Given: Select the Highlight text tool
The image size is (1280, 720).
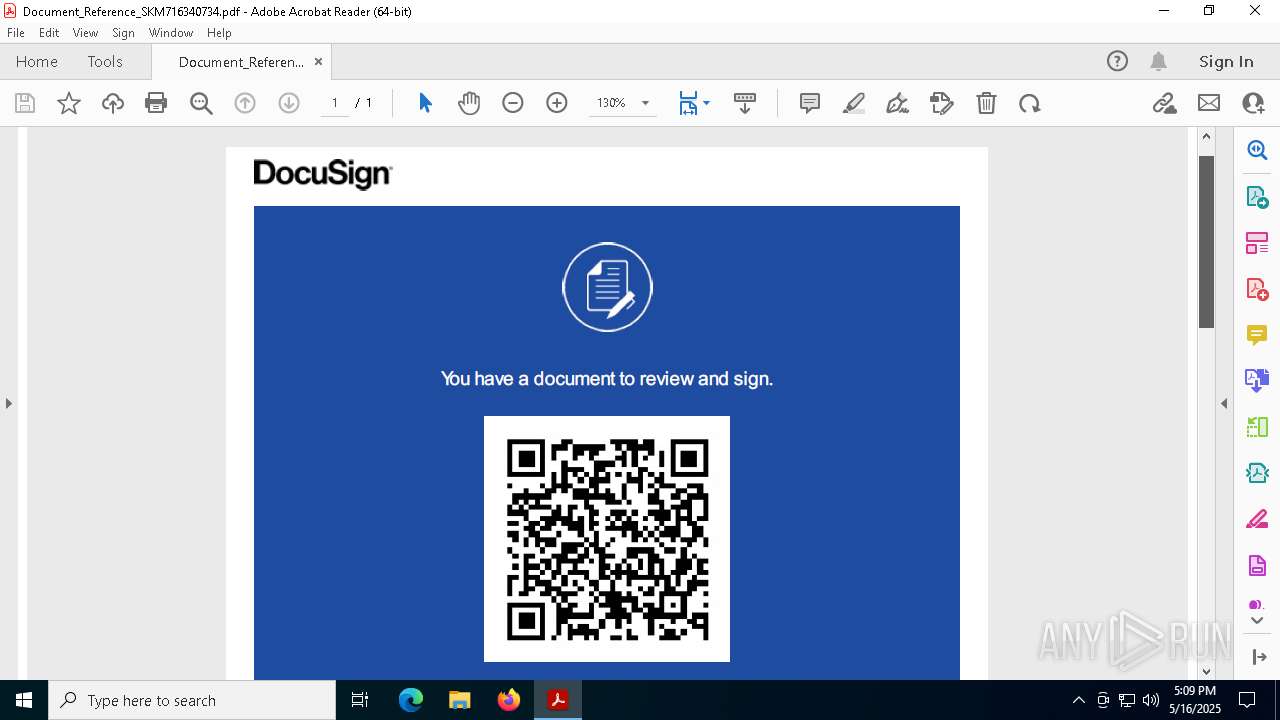Looking at the screenshot, I should [x=854, y=103].
